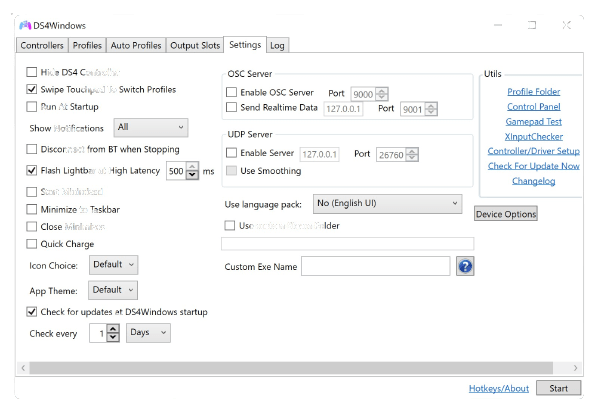Image resolution: width=601 pixels, height=415 pixels.
Task: Click the custom folder path text field
Action: (x=347, y=244)
